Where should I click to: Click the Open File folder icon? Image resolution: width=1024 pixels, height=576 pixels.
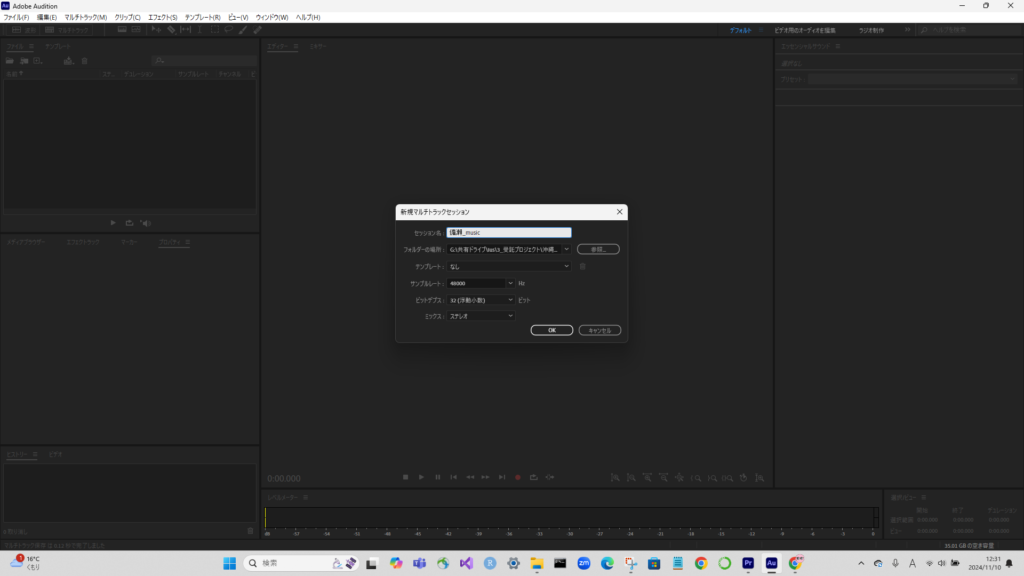11,61
